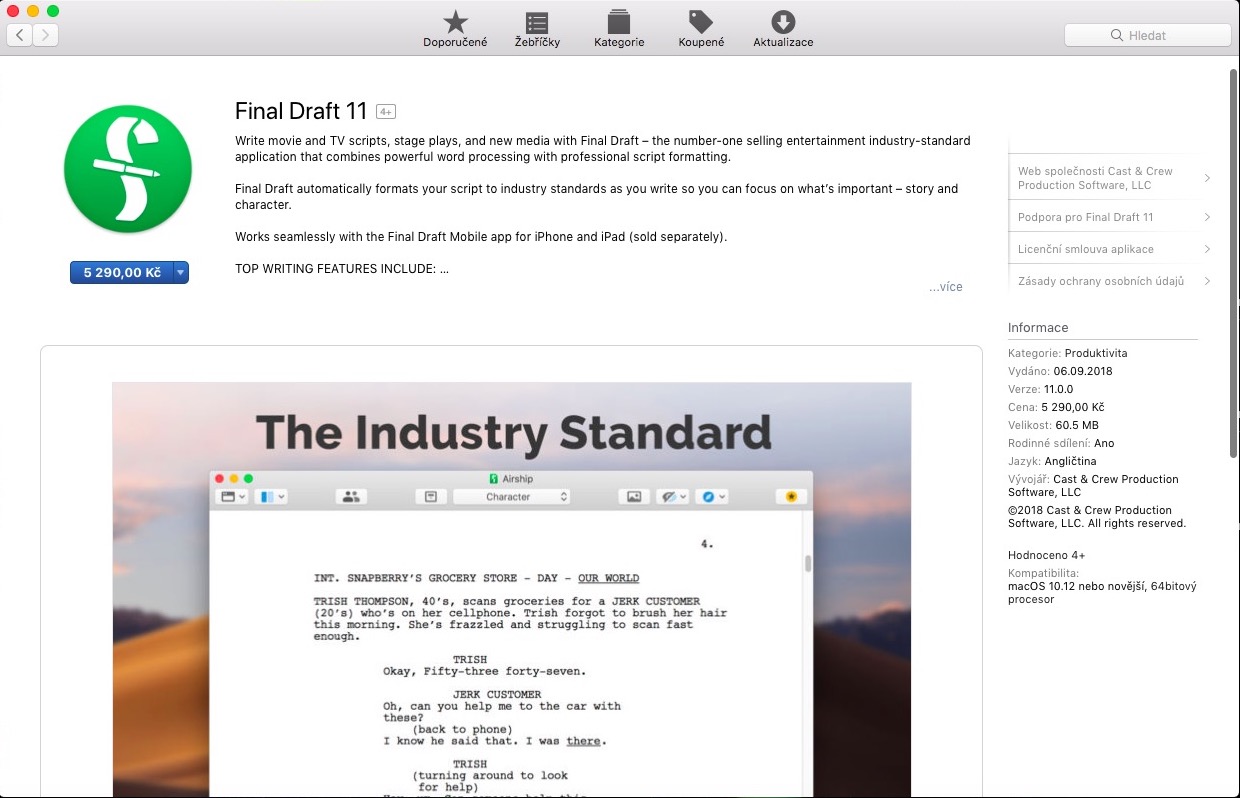Click the Žebříčky rankings icon

click(537, 22)
